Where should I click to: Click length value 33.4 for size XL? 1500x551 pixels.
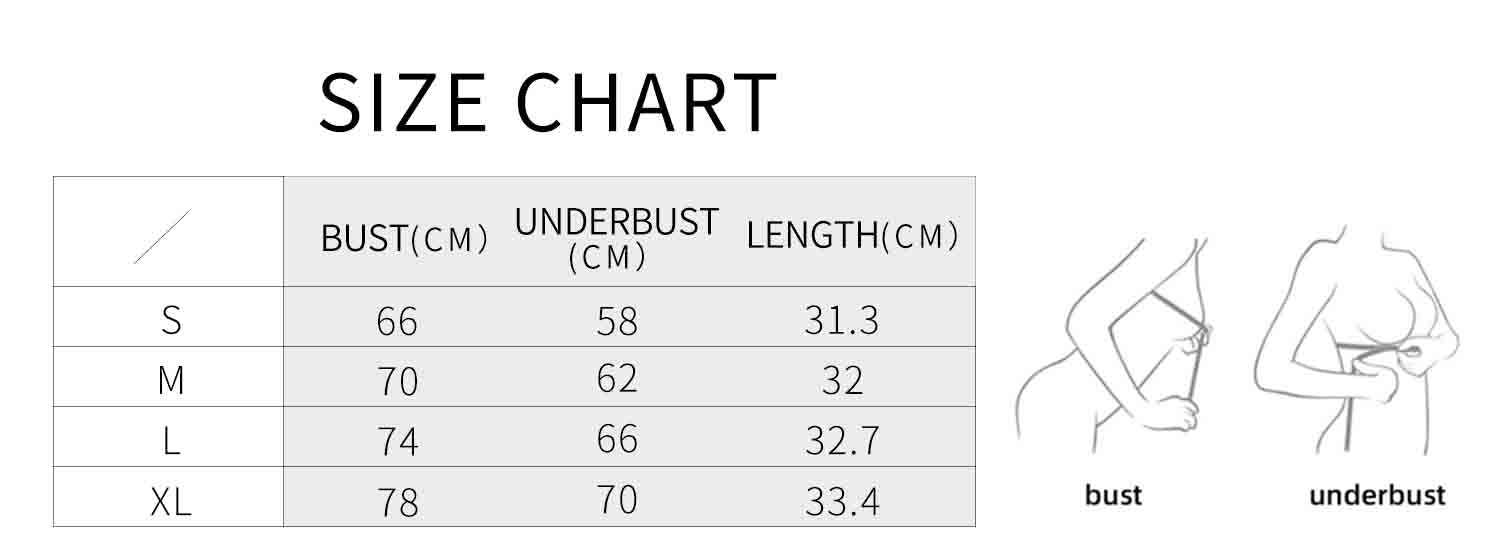click(x=842, y=501)
